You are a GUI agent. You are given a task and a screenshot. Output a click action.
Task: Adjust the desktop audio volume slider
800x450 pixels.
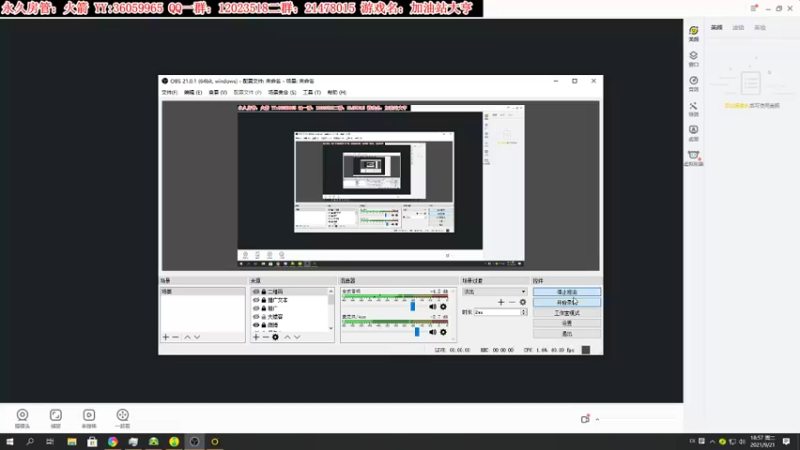(413, 306)
